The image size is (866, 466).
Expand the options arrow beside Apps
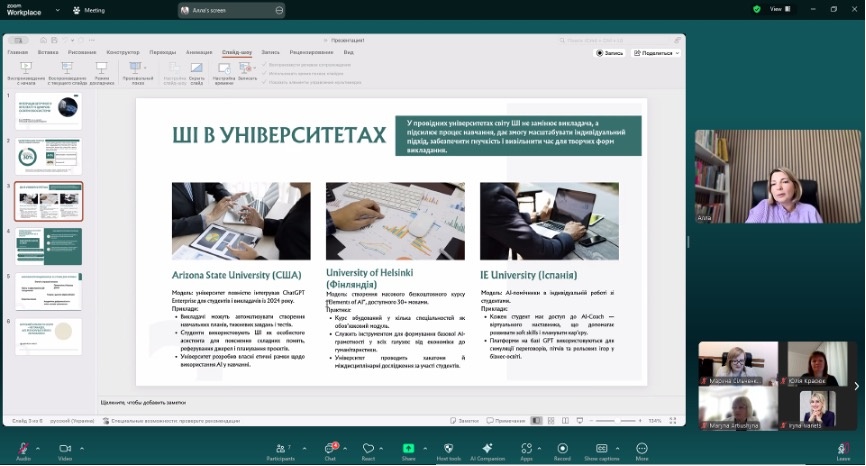click(x=540, y=448)
